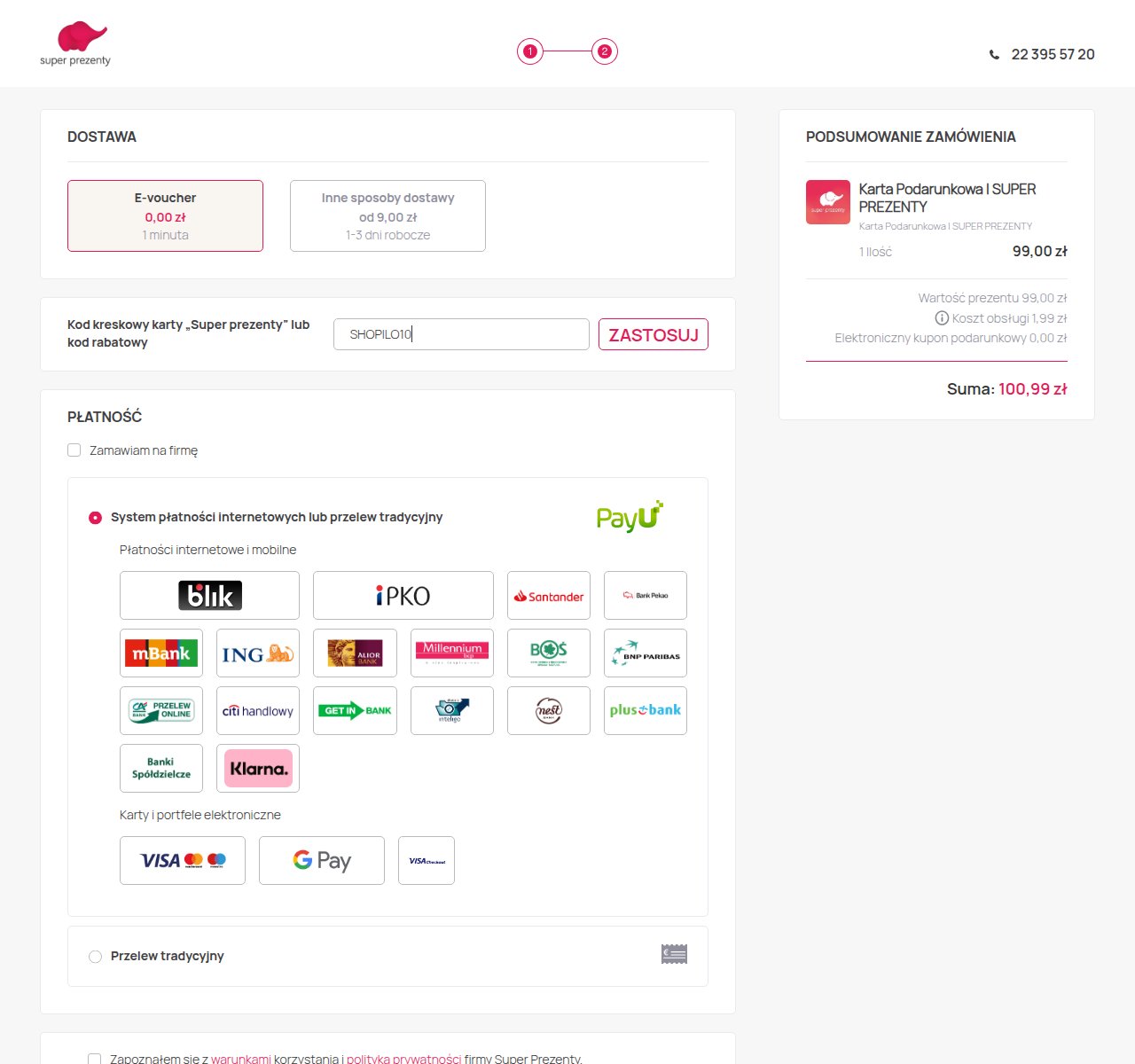Click phone number 22 395 57 20
This screenshot has width=1135, height=1064.
click(1053, 55)
